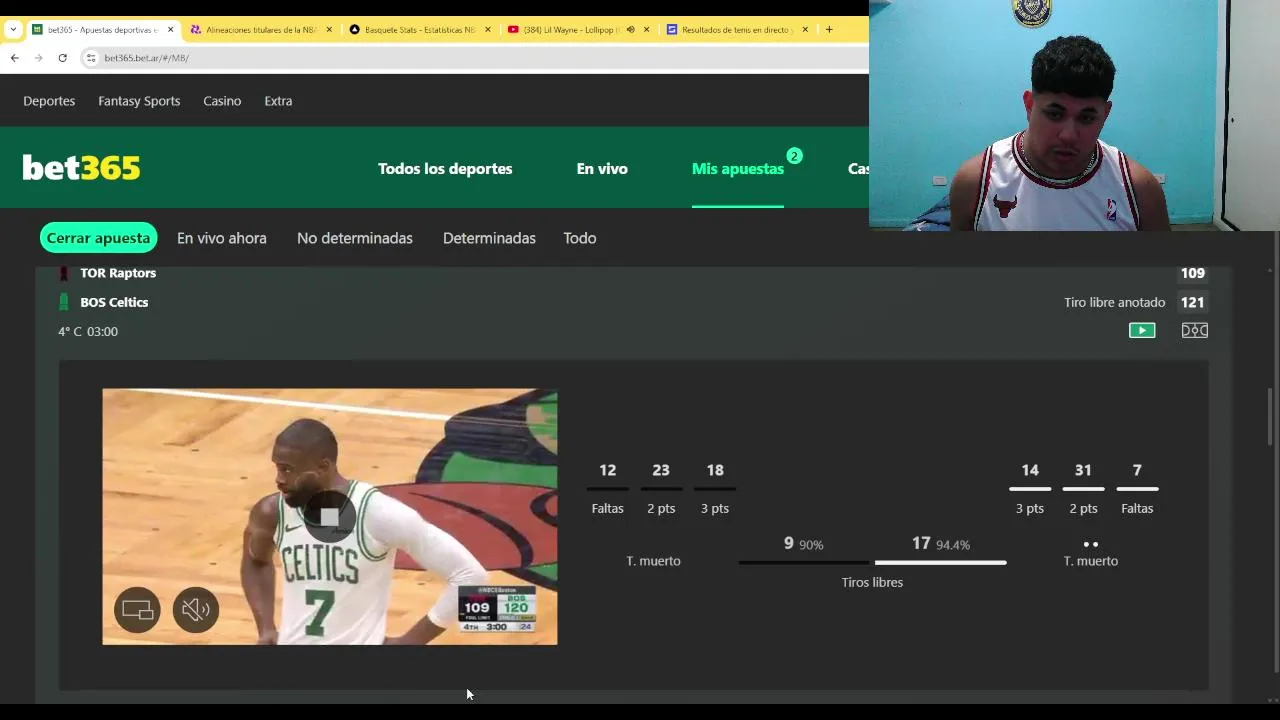Click the left T. muerto label
Image resolution: width=1280 pixels, height=720 pixels.
coord(653,561)
